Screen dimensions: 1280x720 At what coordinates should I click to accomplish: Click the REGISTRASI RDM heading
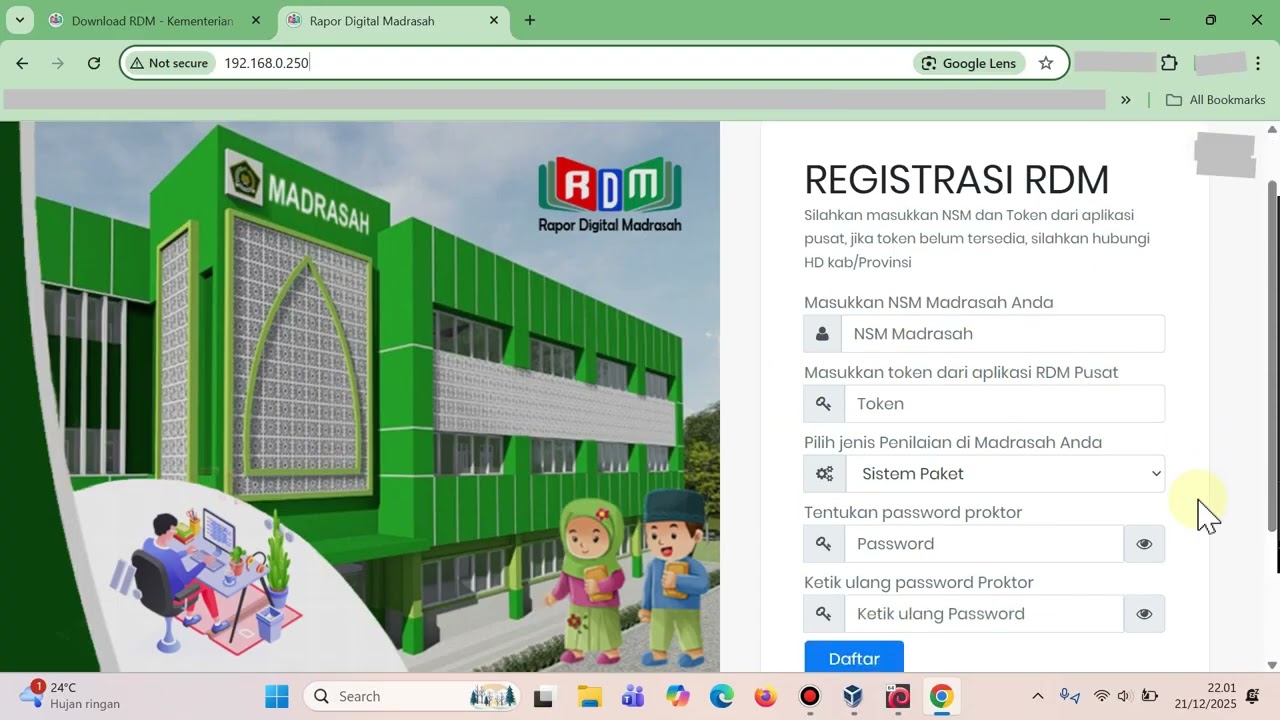tap(957, 180)
